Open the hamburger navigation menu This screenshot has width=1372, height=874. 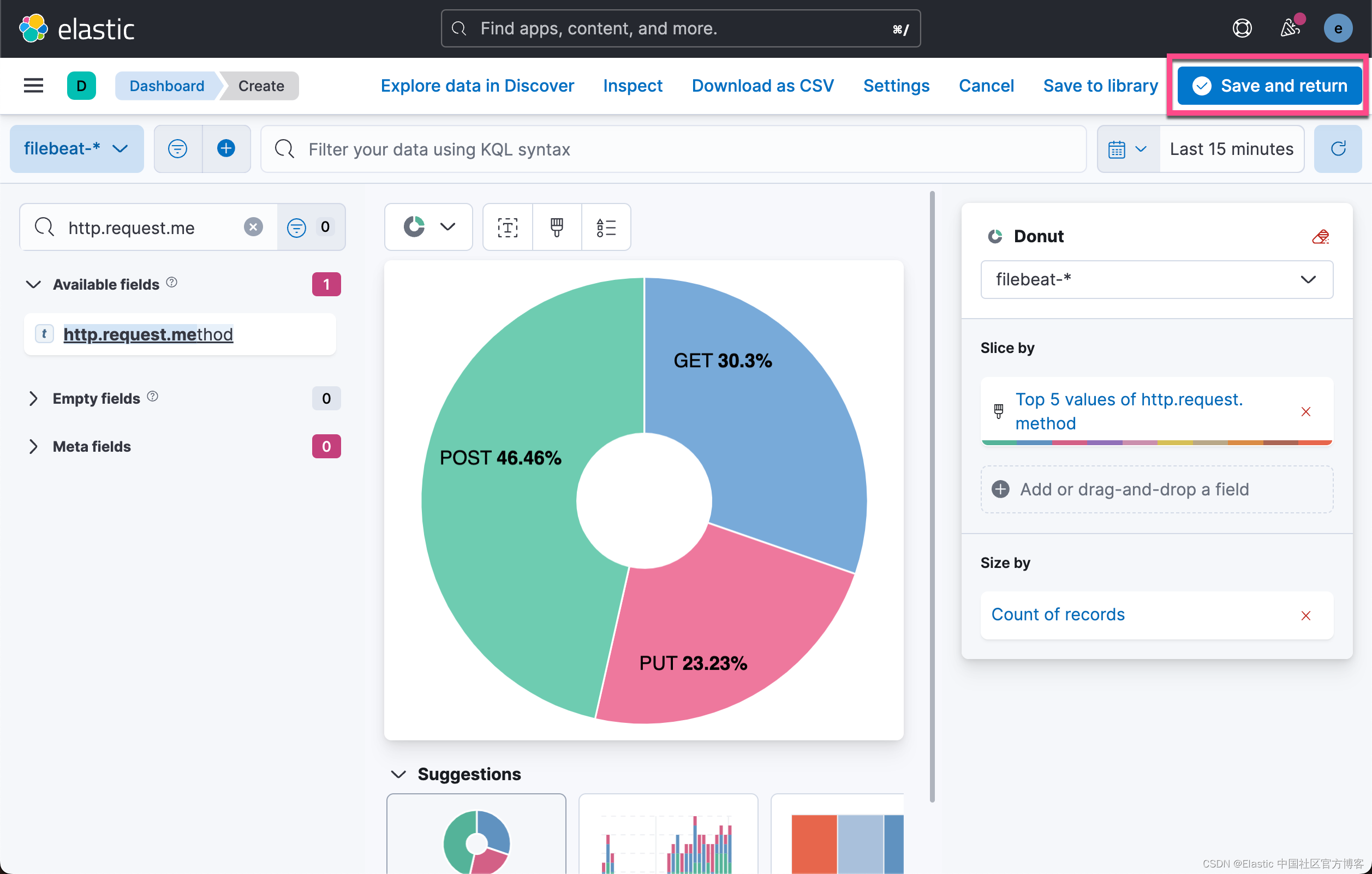pyautogui.click(x=33, y=86)
